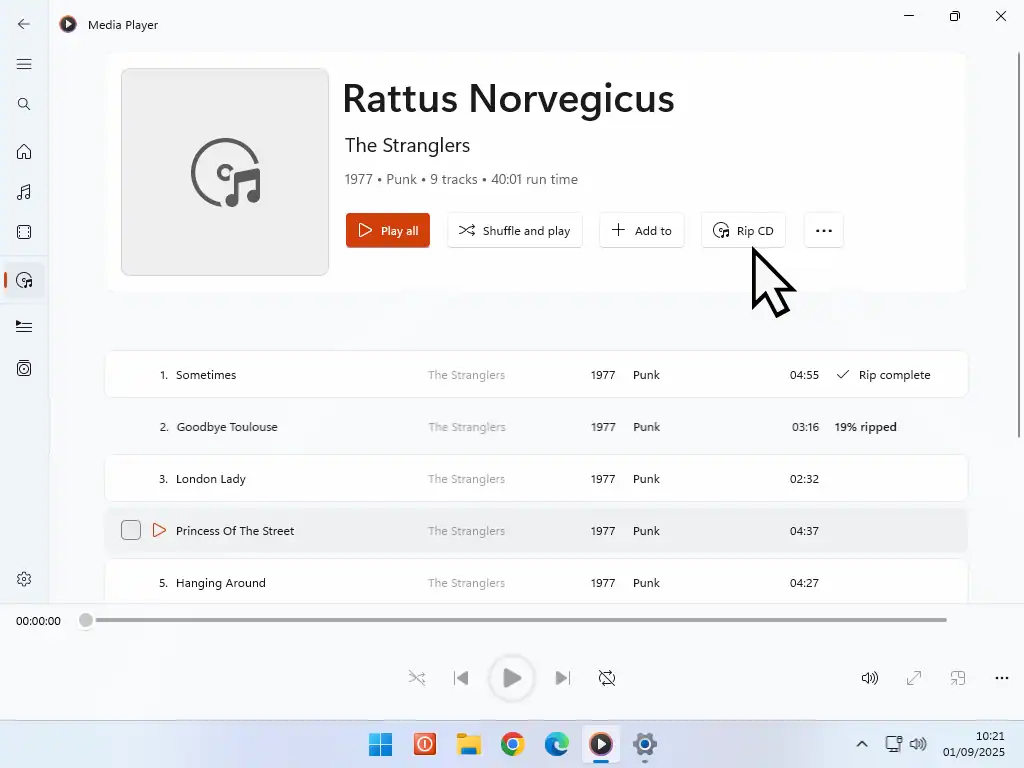Viewport: 1024px width, 768px height.
Task: Click the album art placeholder
Action: [225, 172]
